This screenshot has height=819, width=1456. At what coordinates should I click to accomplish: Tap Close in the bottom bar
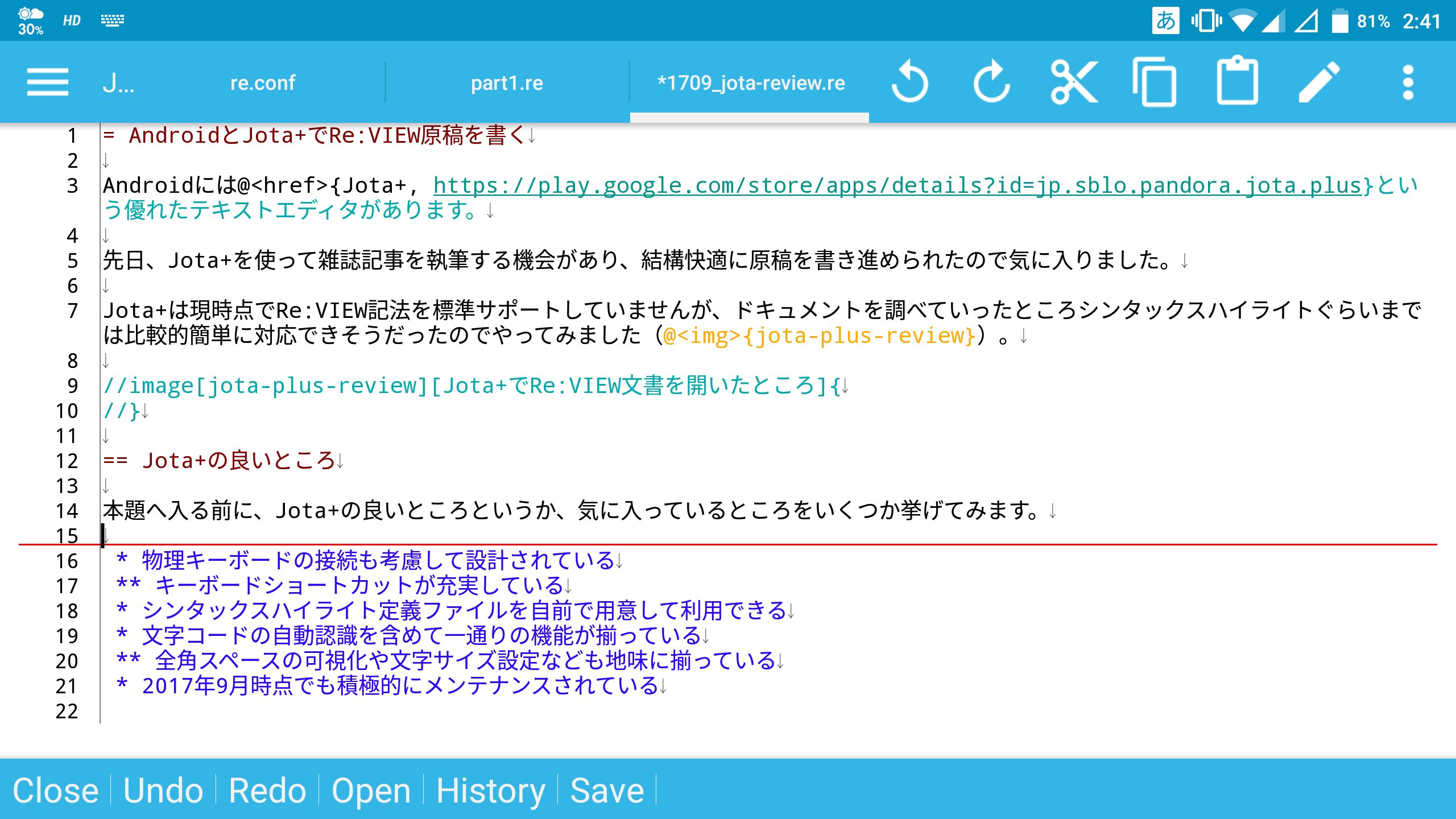pyautogui.click(x=56, y=790)
